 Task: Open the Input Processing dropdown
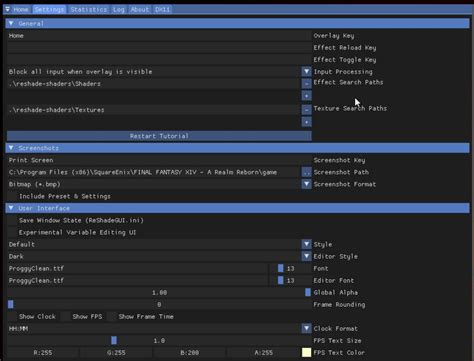(306, 71)
